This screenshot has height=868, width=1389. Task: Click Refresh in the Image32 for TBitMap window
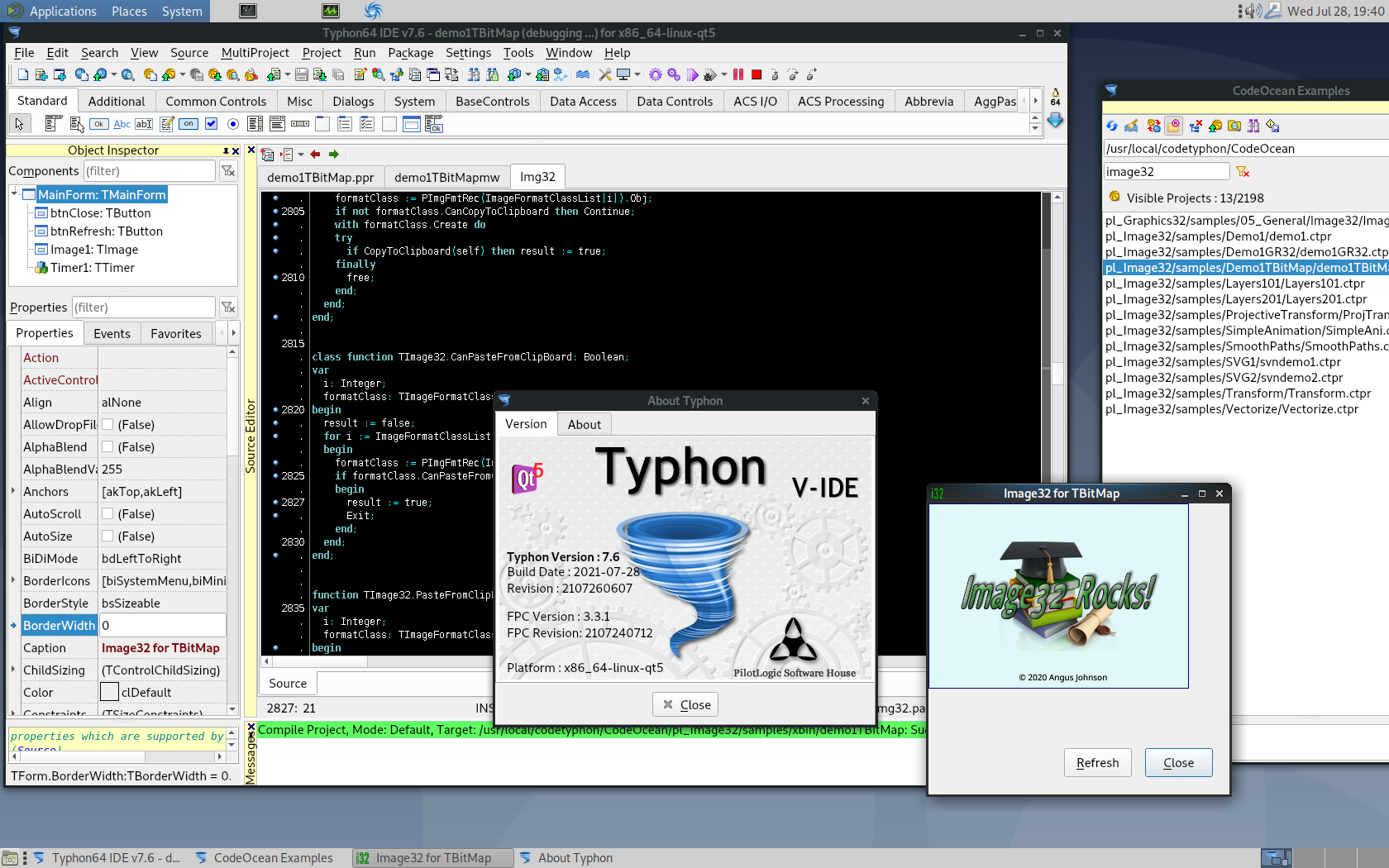click(1097, 763)
